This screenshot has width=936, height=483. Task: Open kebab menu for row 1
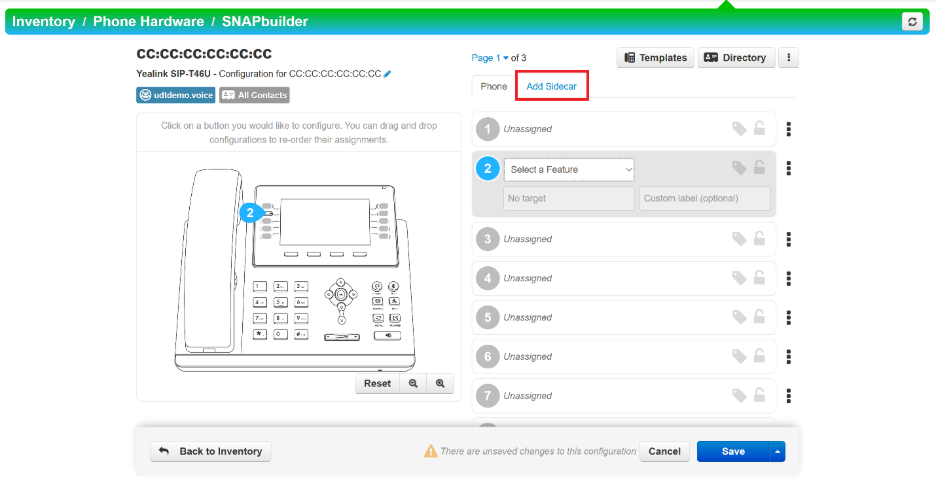[x=789, y=129]
